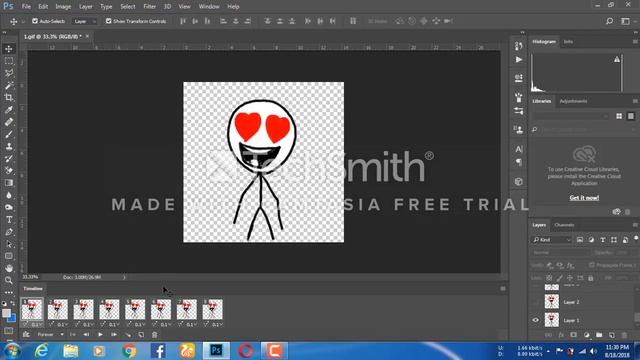The width and height of the screenshot is (640, 360).
Task: Open the Normal blend mode dropdown
Action: pyautogui.click(x=560, y=253)
